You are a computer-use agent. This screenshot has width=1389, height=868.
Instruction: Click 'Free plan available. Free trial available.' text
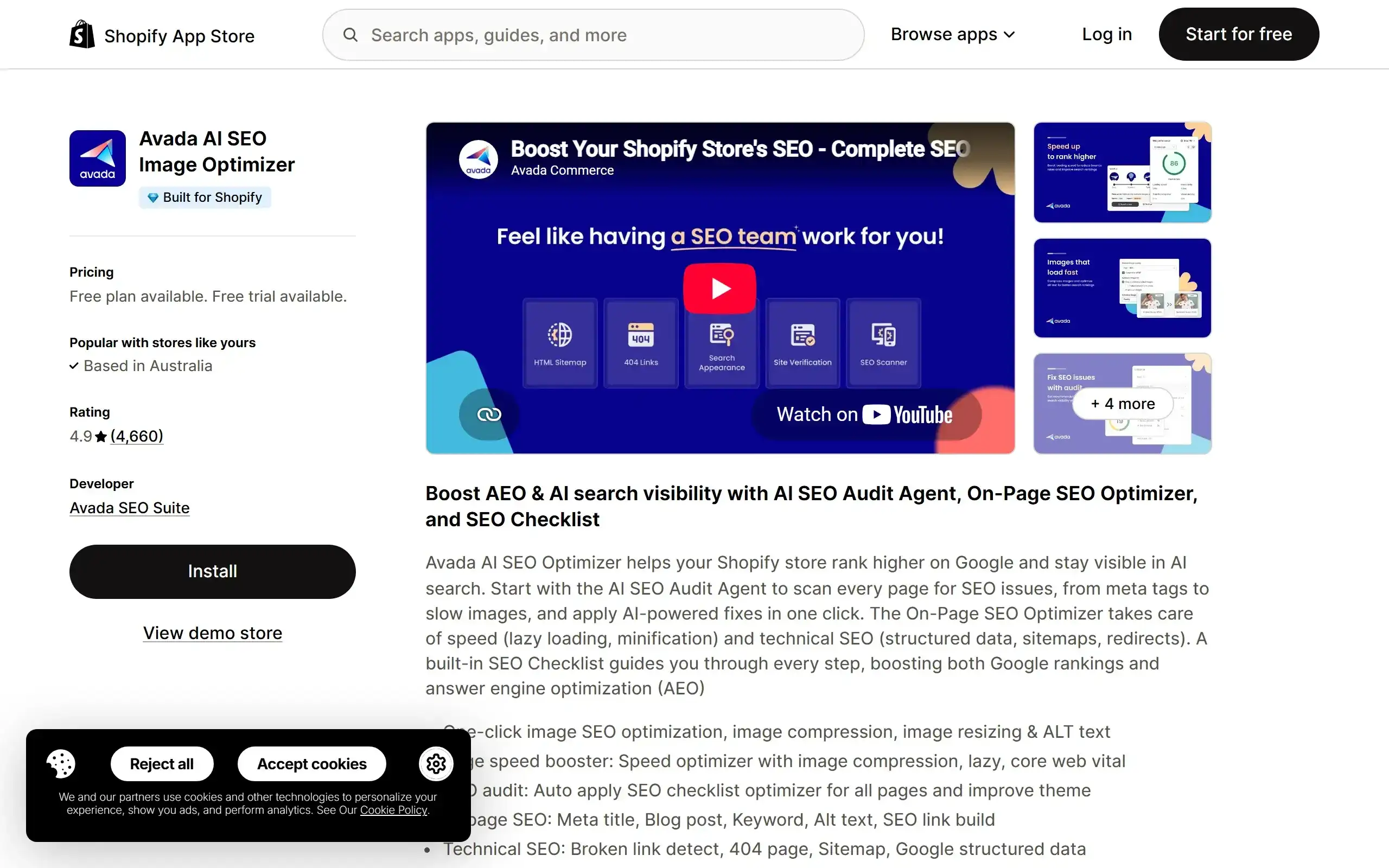click(x=208, y=296)
